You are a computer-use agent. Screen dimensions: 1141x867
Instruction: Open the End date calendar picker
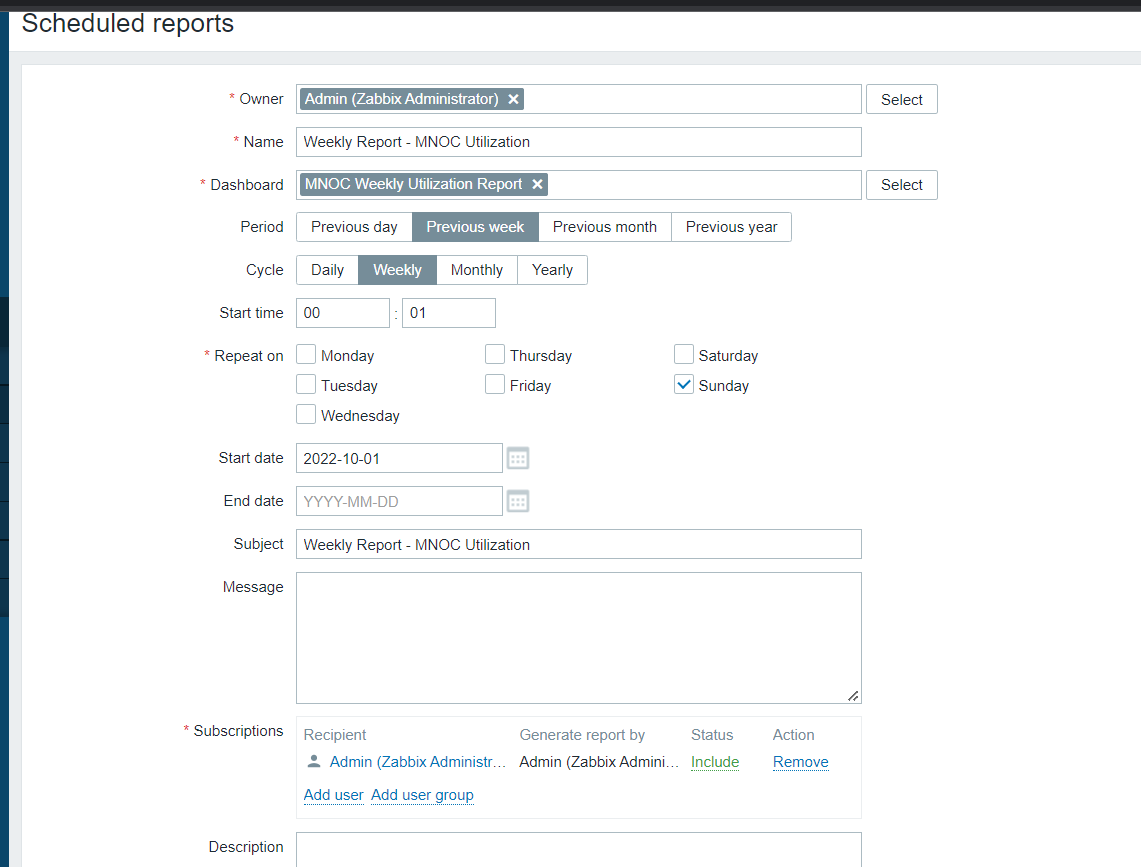coord(517,502)
